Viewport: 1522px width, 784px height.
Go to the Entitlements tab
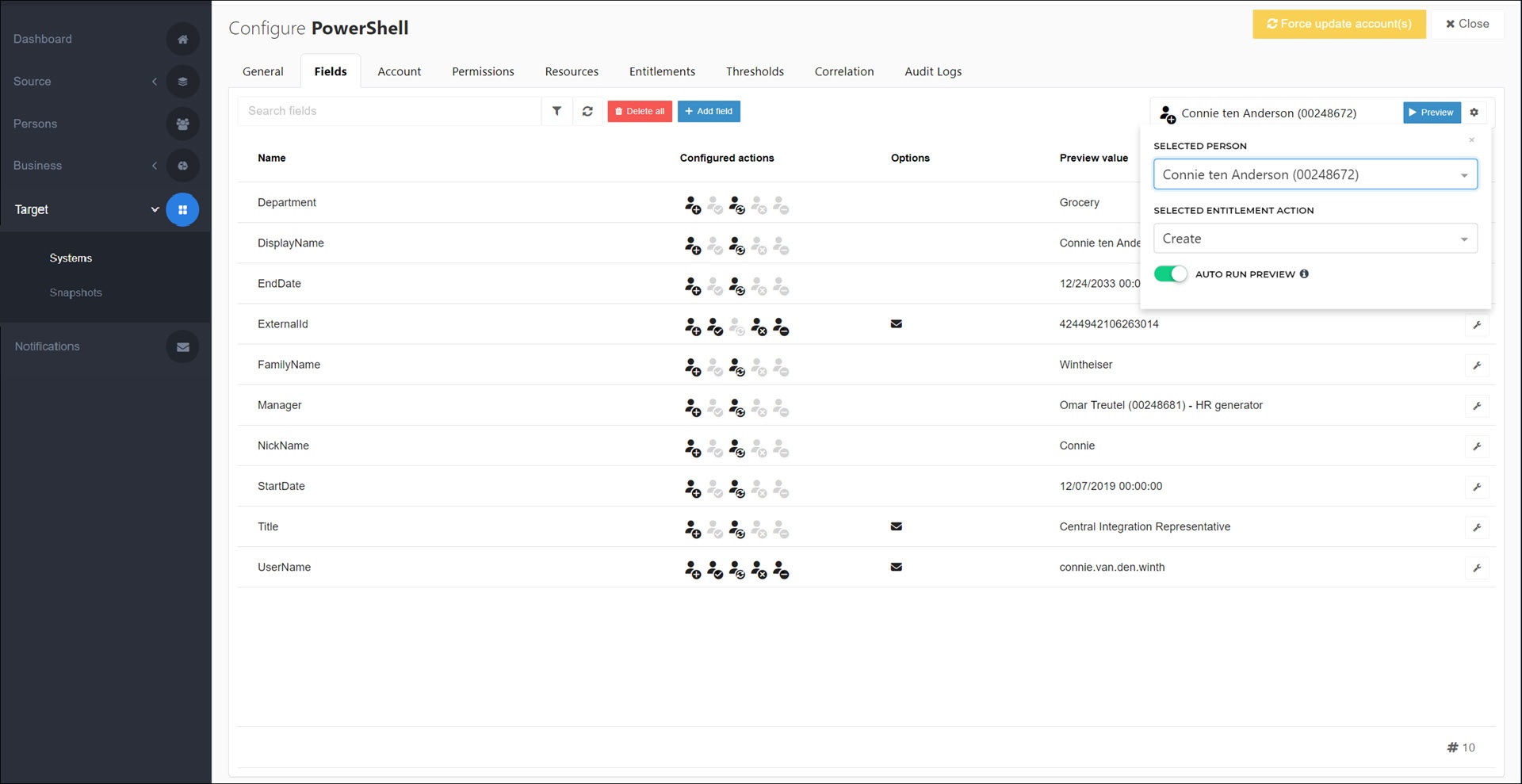pos(662,71)
